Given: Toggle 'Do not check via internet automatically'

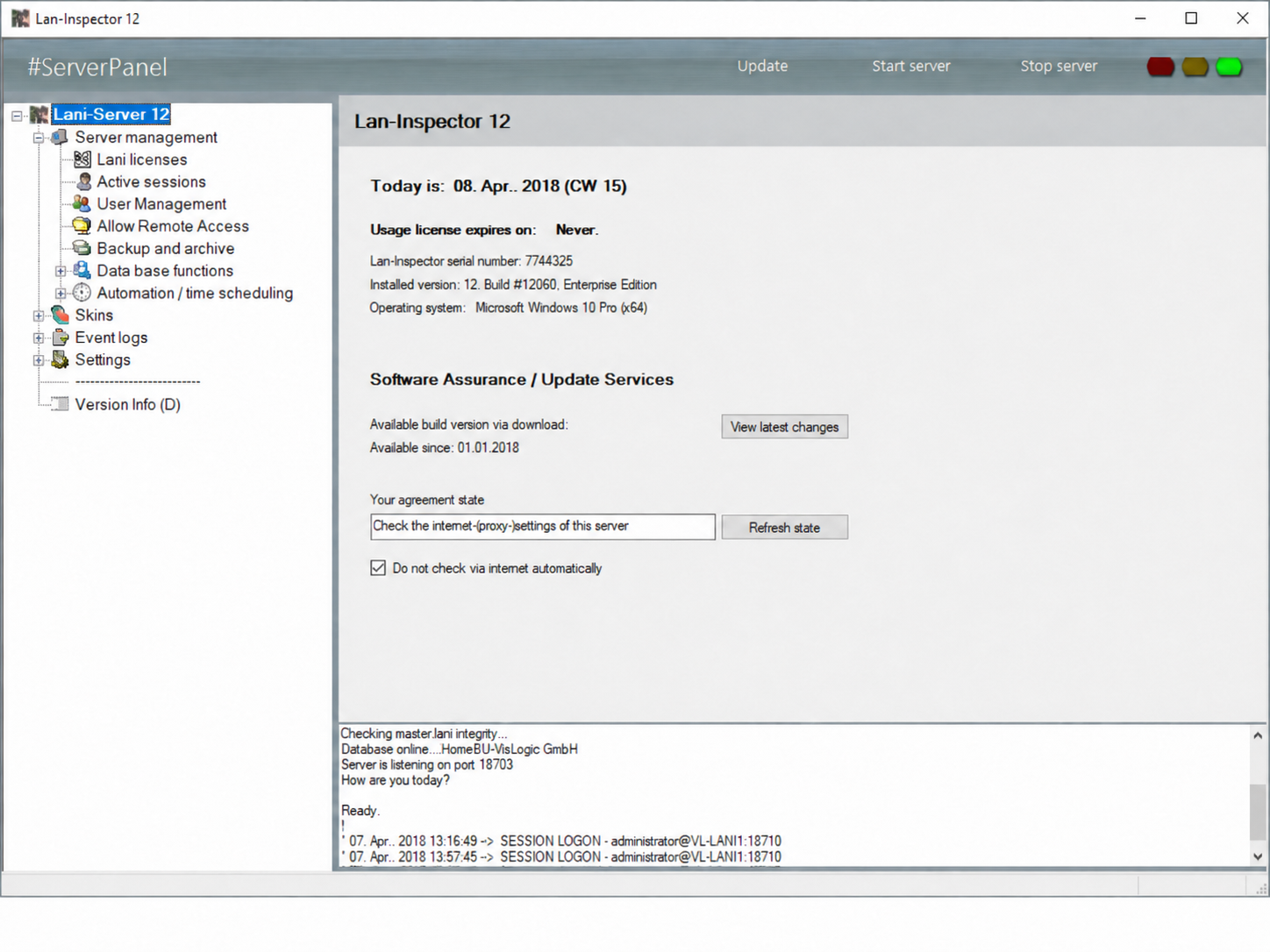Looking at the screenshot, I should pos(378,568).
